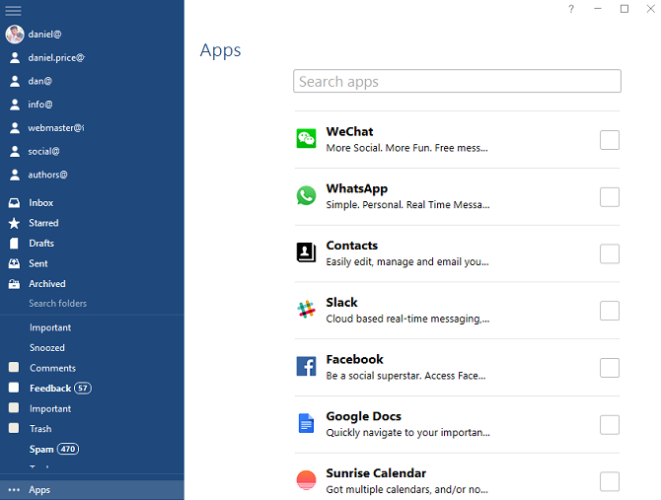Click the Google Docs app icon
This screenshot has height=500, width=661.
coord(306,423)
